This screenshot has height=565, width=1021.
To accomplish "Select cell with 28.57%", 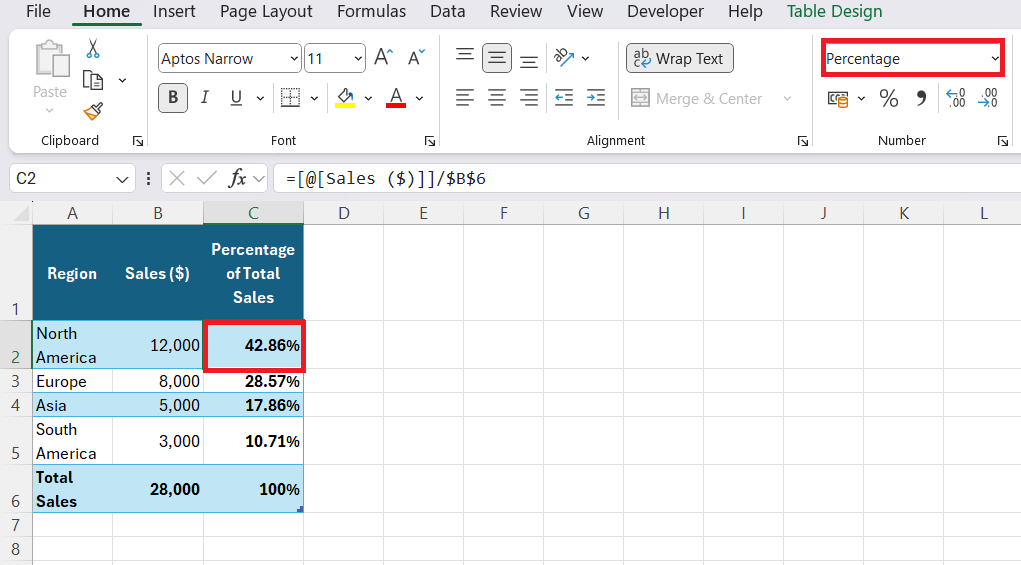I will point(253,381).
